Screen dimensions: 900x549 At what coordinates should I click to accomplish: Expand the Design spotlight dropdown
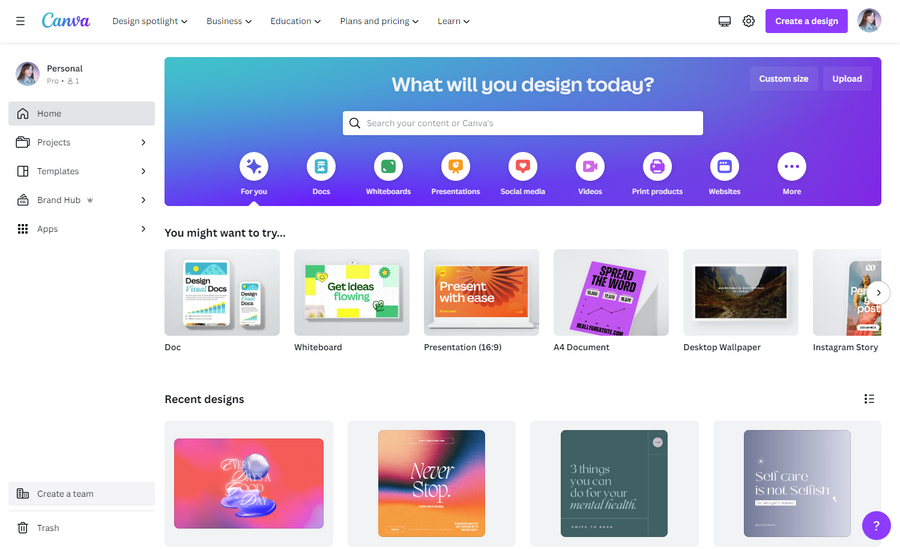point(150,21)
